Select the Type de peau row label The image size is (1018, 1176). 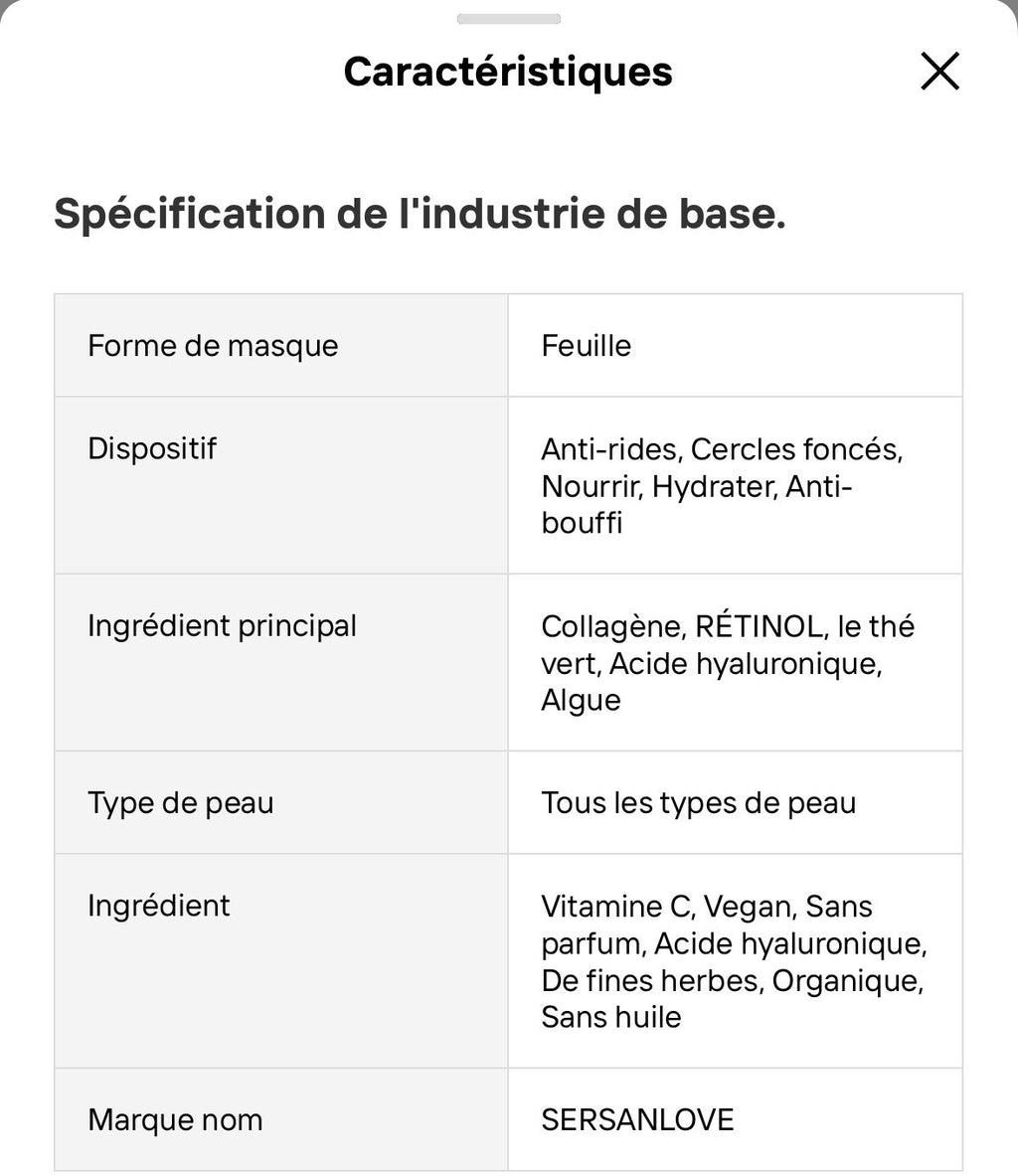click(180, 802)
